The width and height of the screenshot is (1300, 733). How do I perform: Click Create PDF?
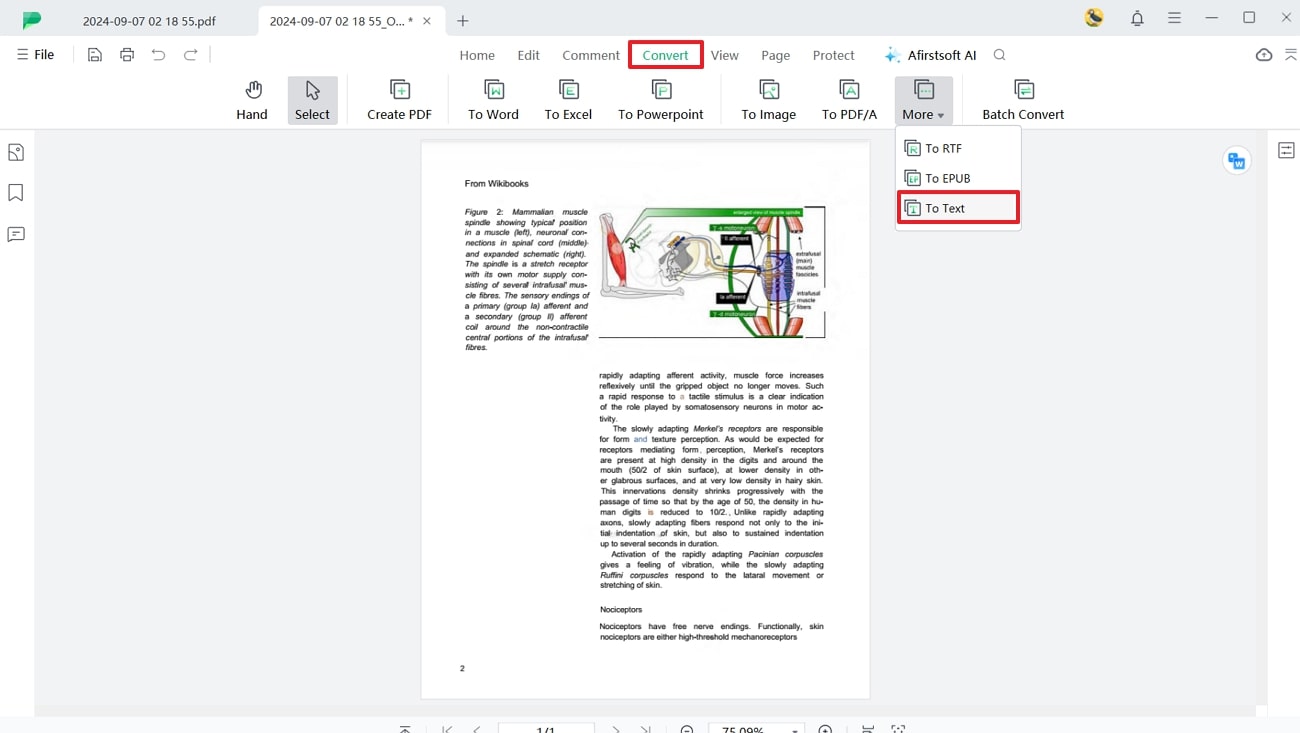click(399, 100)
